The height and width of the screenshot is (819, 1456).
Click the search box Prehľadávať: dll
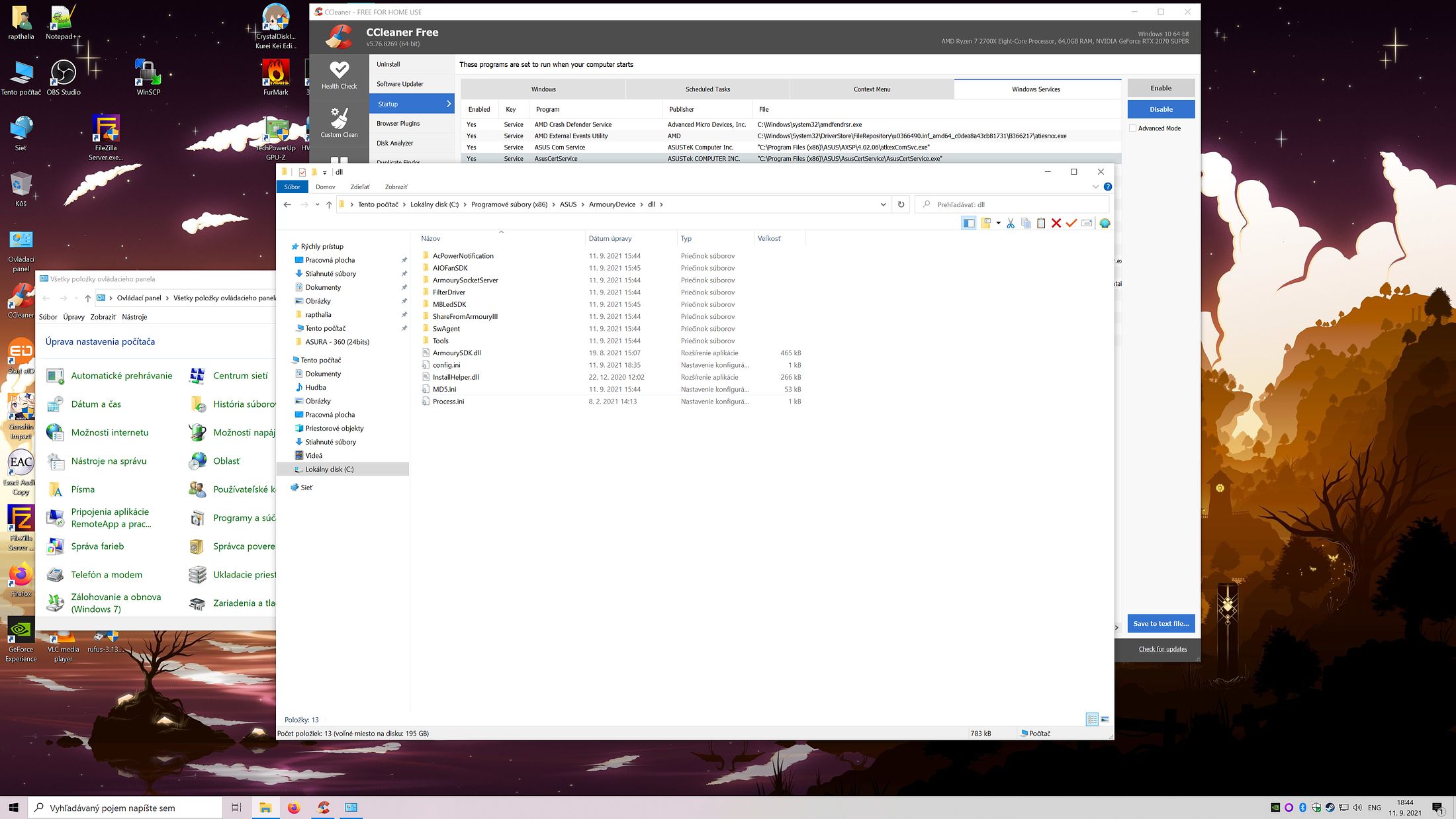(x=1011, y=204)
